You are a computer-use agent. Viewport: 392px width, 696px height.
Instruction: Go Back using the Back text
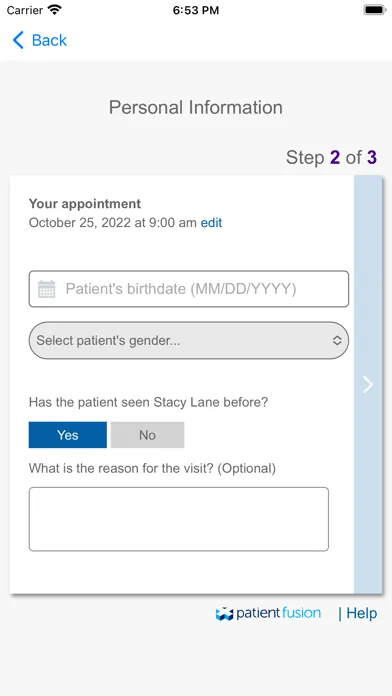pos(49,40)
